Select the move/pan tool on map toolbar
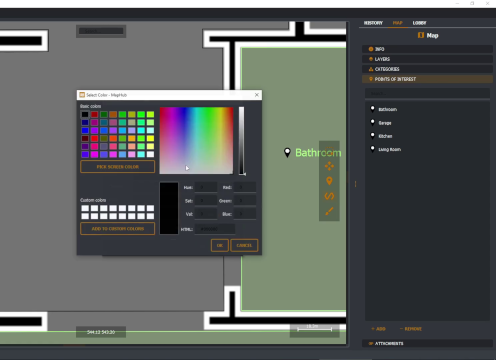 [329, 166]
